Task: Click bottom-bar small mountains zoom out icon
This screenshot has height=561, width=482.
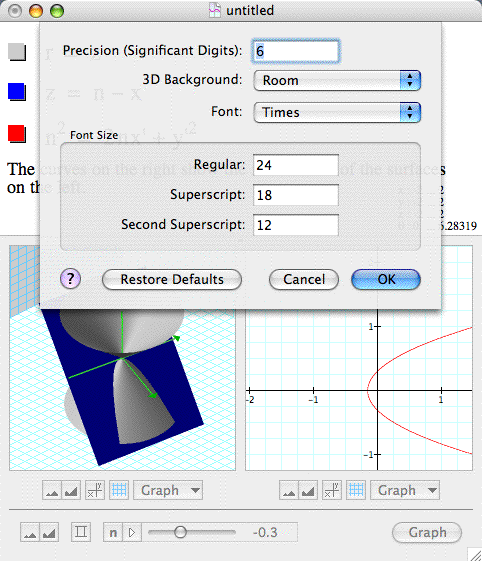Action: pos(30,532)
